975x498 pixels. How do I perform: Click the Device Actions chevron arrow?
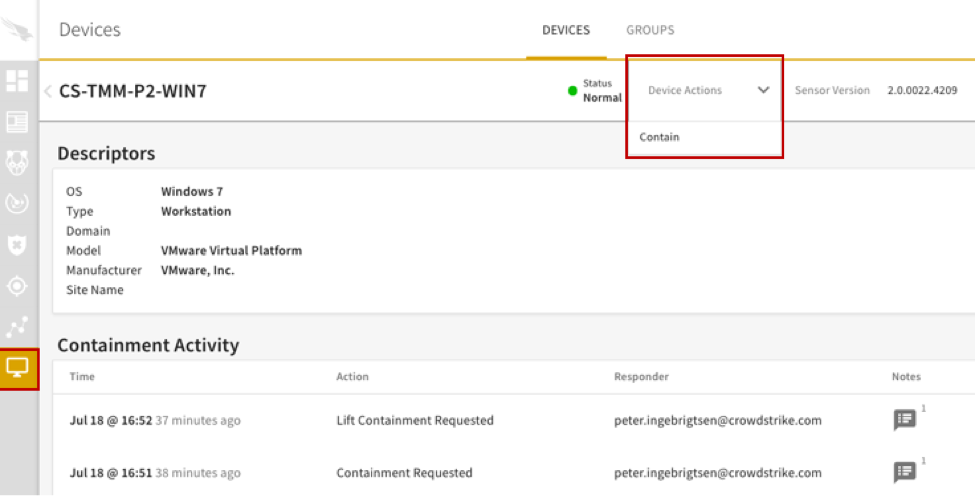pos(764,91)
